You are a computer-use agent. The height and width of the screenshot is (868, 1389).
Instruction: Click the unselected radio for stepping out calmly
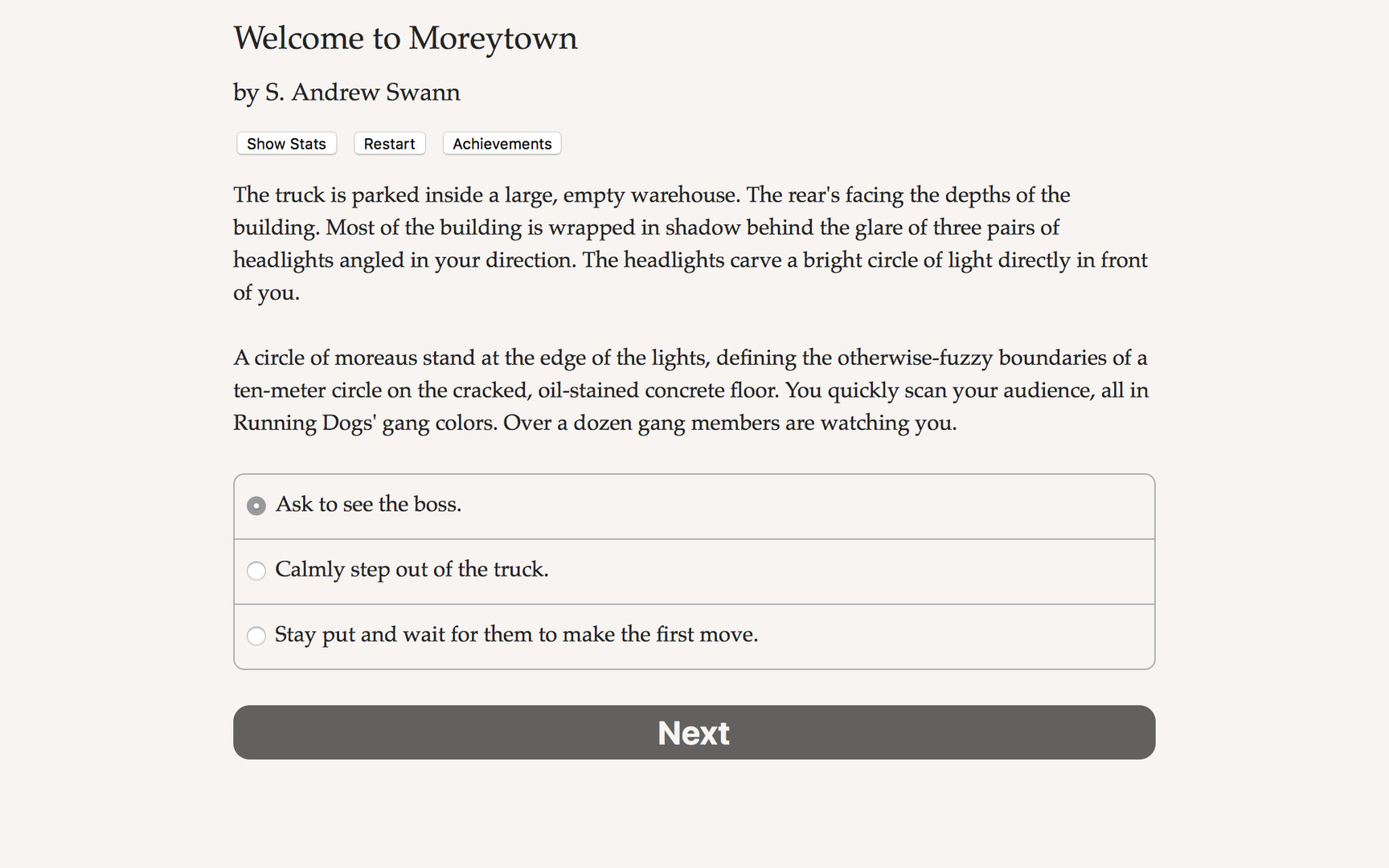click(256, 571)
